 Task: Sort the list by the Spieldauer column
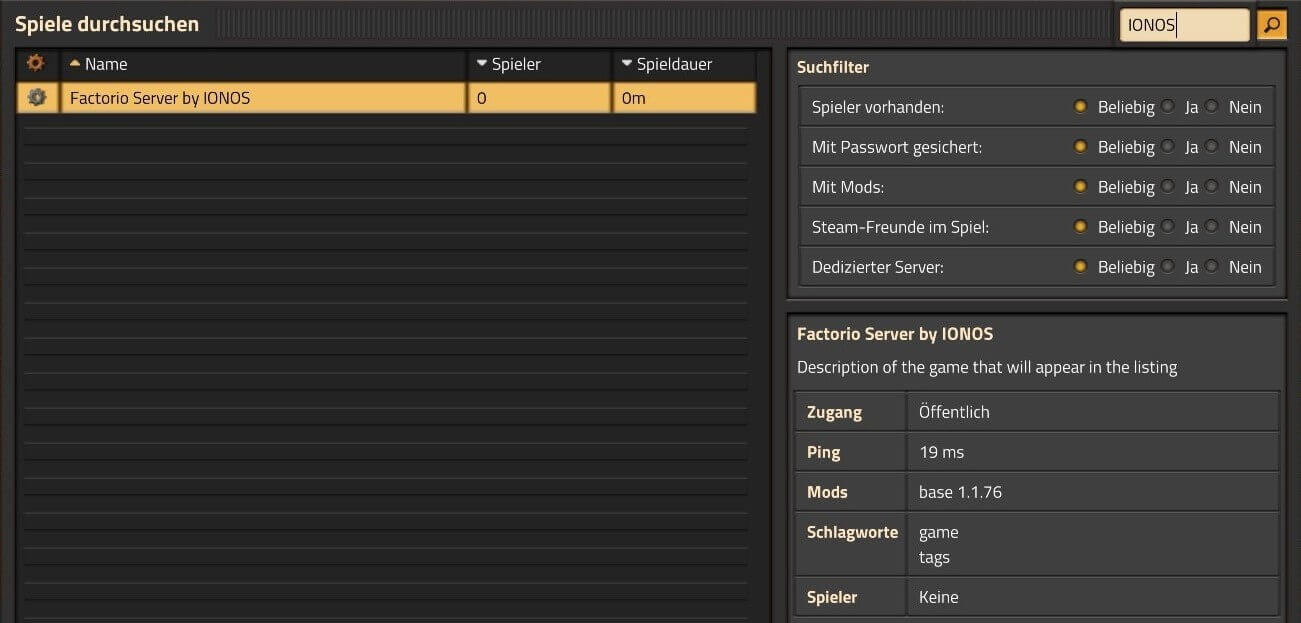click(684, 64)
